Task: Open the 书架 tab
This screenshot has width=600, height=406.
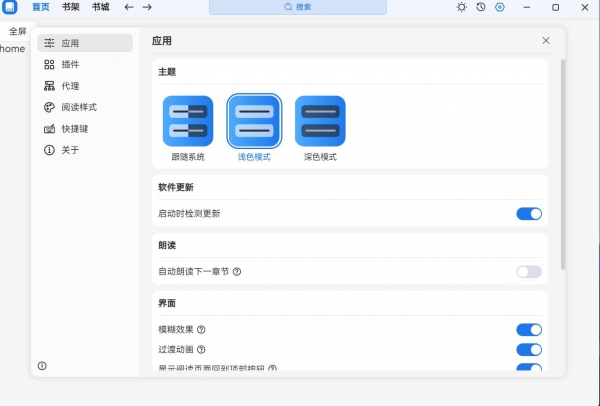Action: pyautogui.click(x=71, y=7)
